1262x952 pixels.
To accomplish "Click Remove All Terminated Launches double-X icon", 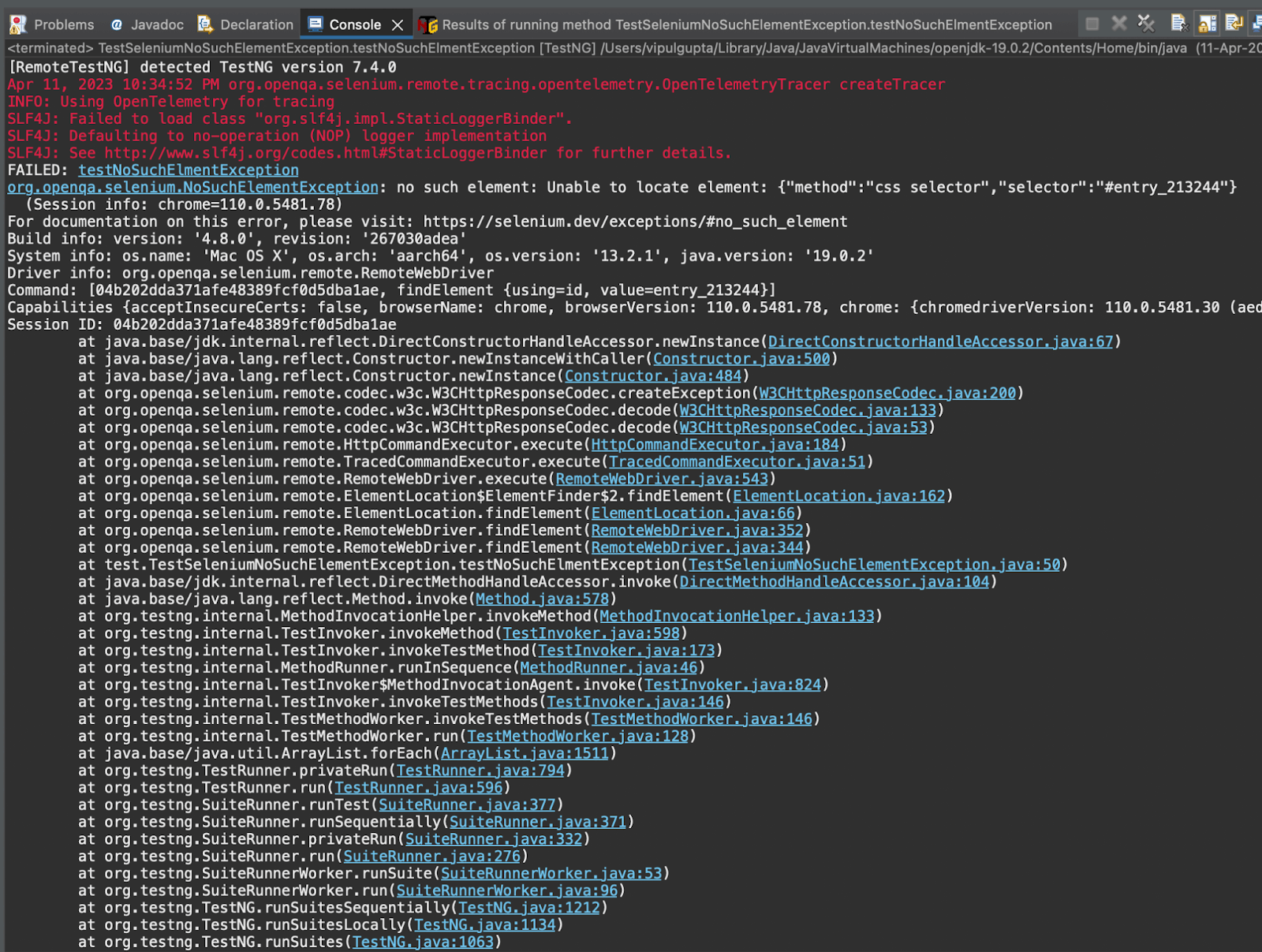I will [x=1146, y=24].
